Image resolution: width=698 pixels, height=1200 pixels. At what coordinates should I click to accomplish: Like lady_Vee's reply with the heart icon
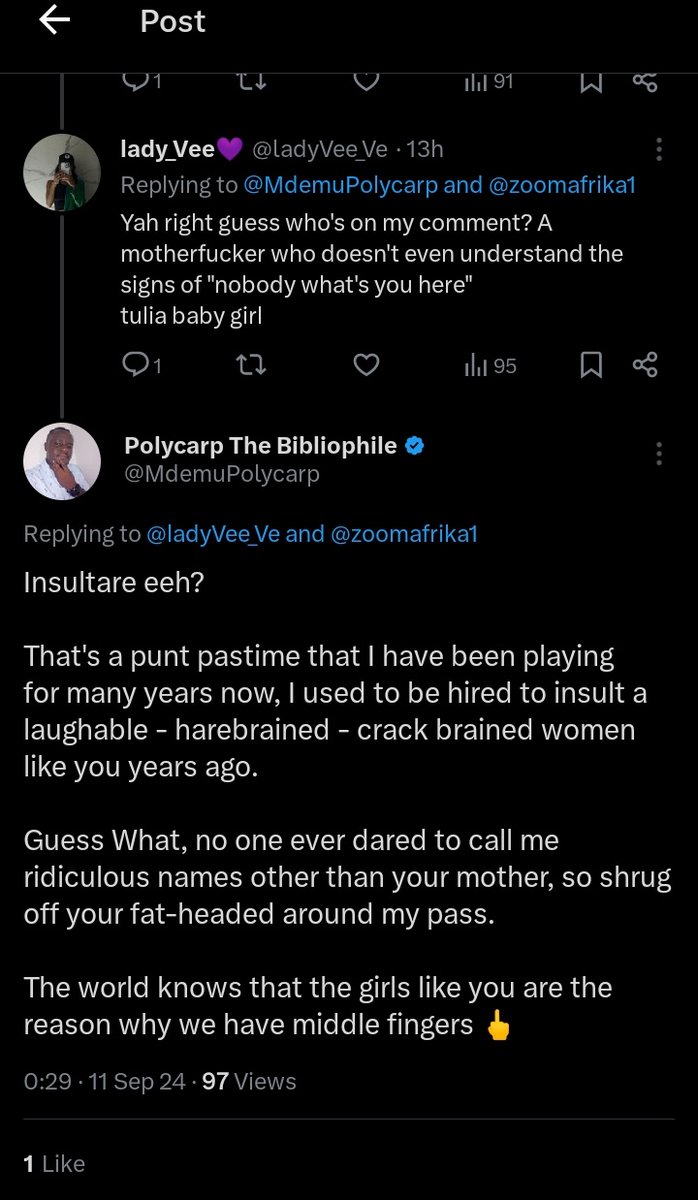click(x=367, y=366)
